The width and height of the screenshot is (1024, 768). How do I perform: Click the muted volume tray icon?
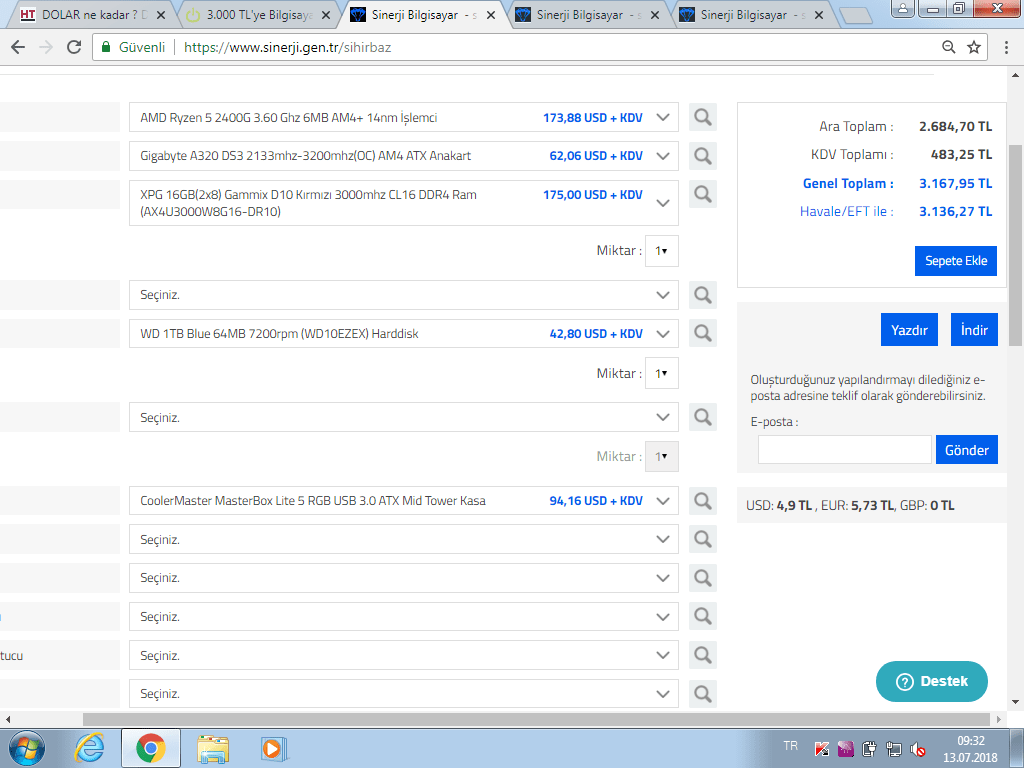917,748
